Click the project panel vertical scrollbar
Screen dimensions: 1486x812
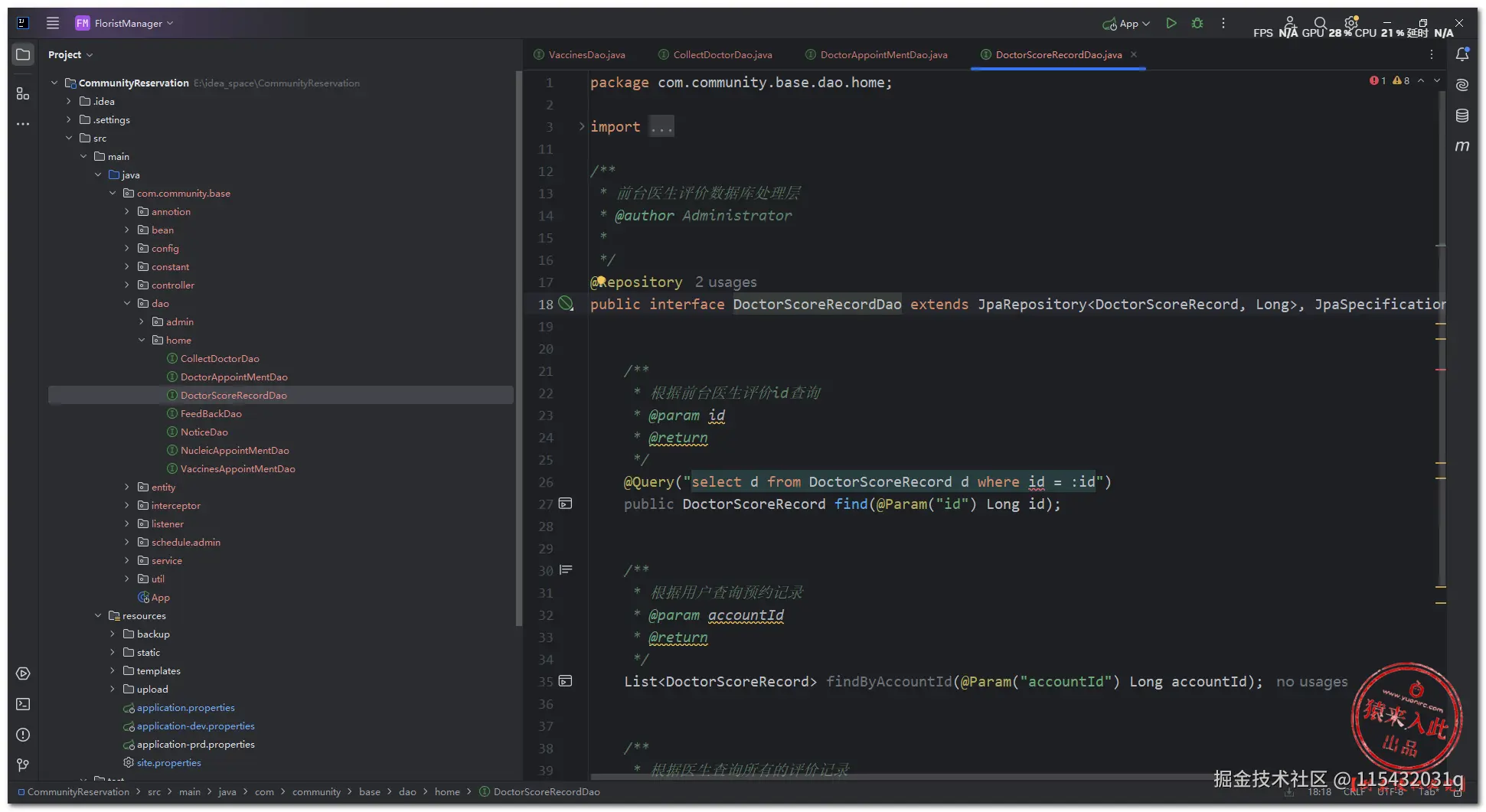(518, 348)
